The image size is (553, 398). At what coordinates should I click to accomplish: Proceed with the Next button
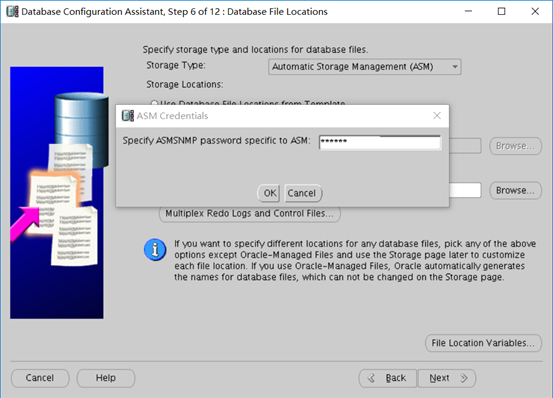click(x=447, y=378)
